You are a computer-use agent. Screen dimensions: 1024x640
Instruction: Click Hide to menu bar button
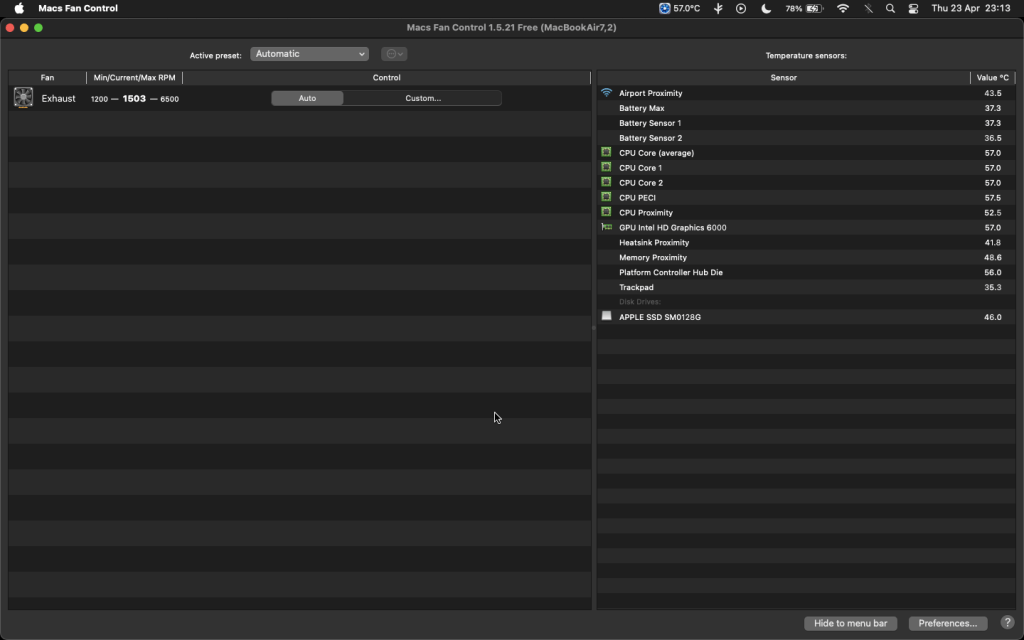click(850, 623)
